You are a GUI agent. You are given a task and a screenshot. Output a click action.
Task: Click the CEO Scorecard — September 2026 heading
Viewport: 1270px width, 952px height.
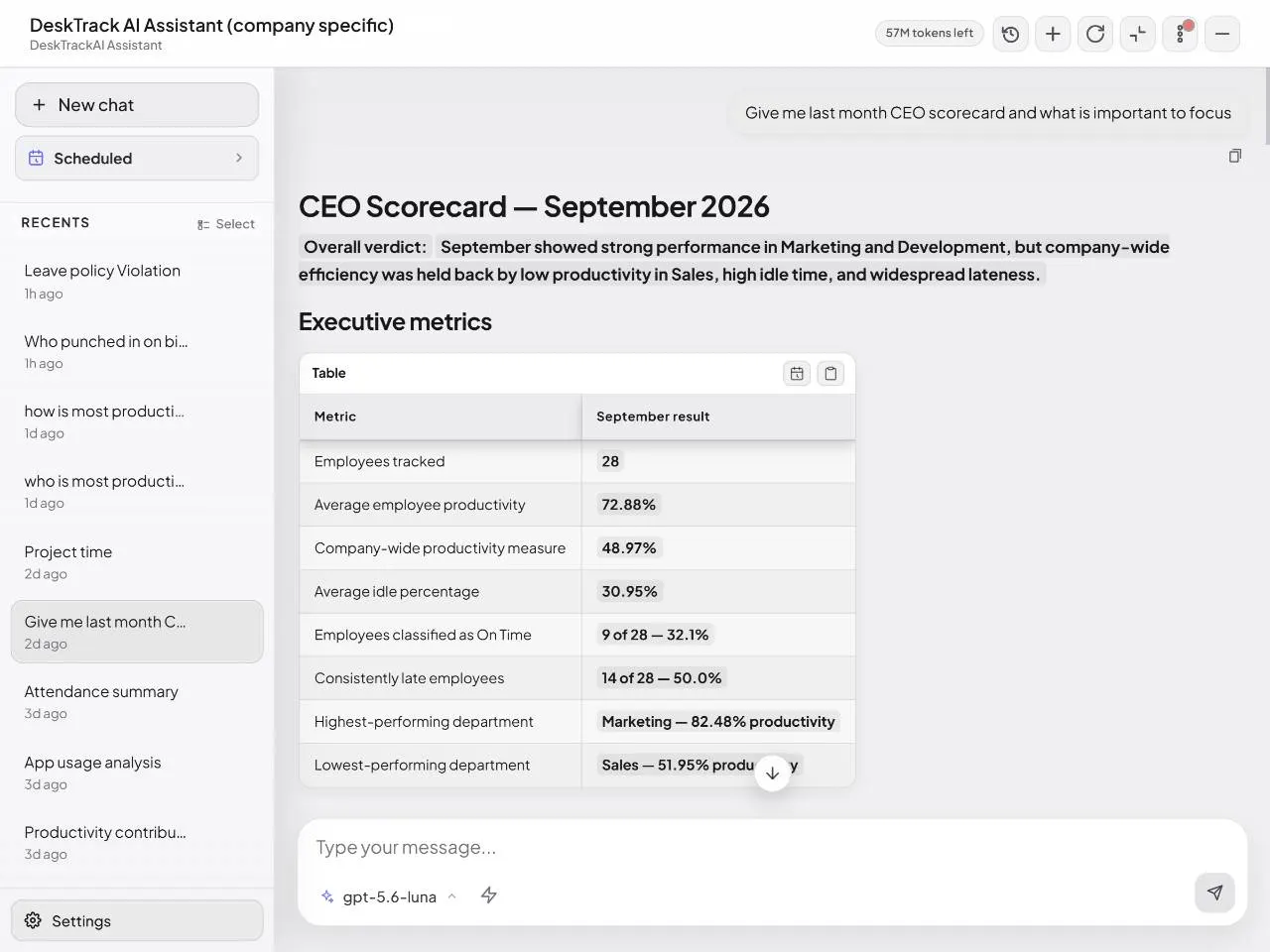534,206
